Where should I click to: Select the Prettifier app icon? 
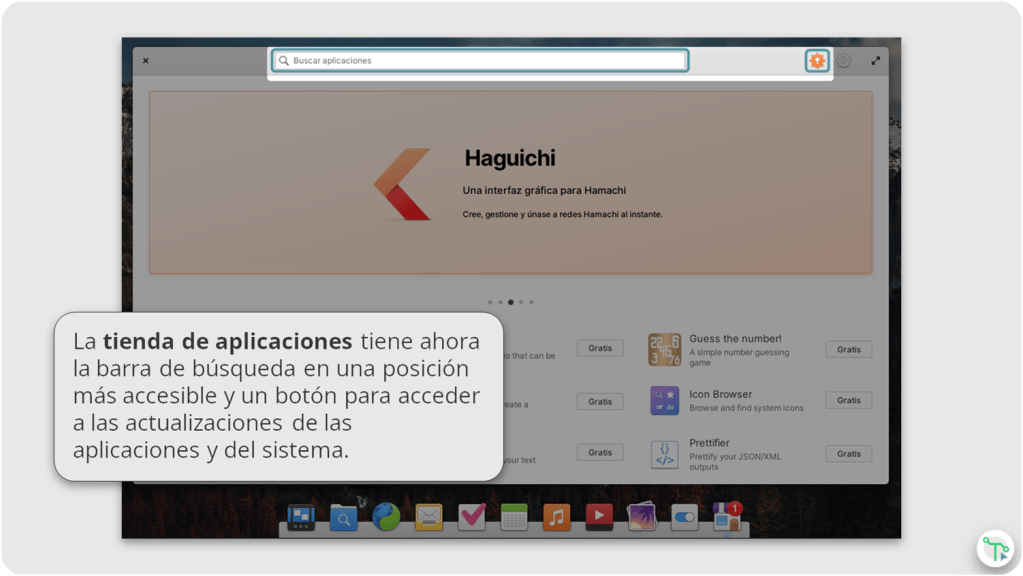click(x=664, y=454)
